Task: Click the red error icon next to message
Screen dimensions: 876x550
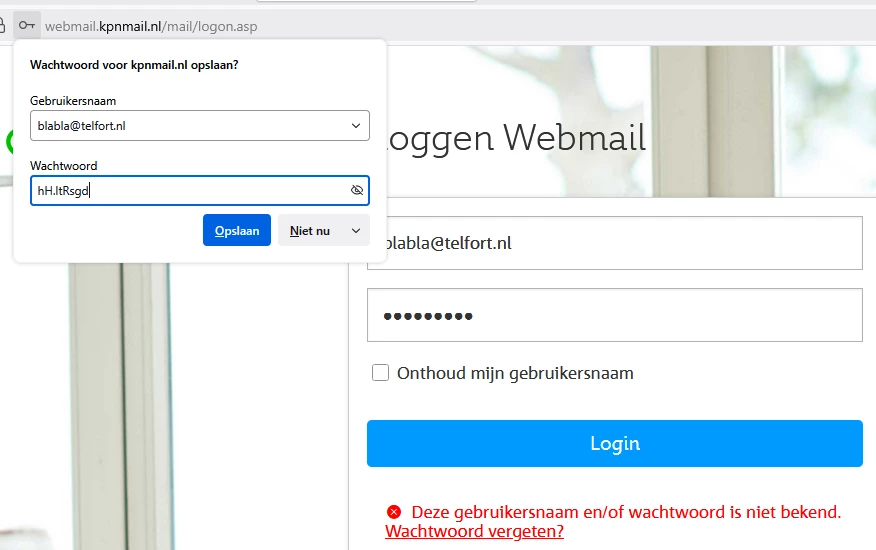Action: coord(394,511)
